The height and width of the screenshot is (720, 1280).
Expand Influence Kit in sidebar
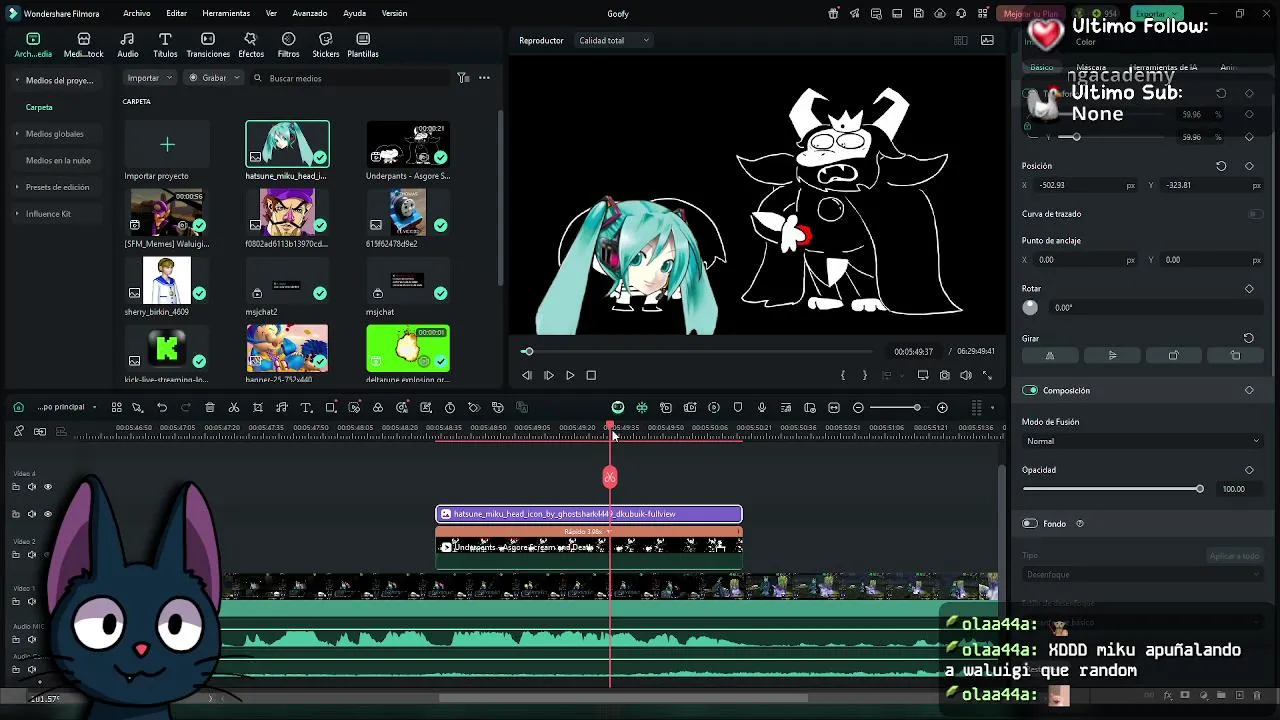point(17,214)
